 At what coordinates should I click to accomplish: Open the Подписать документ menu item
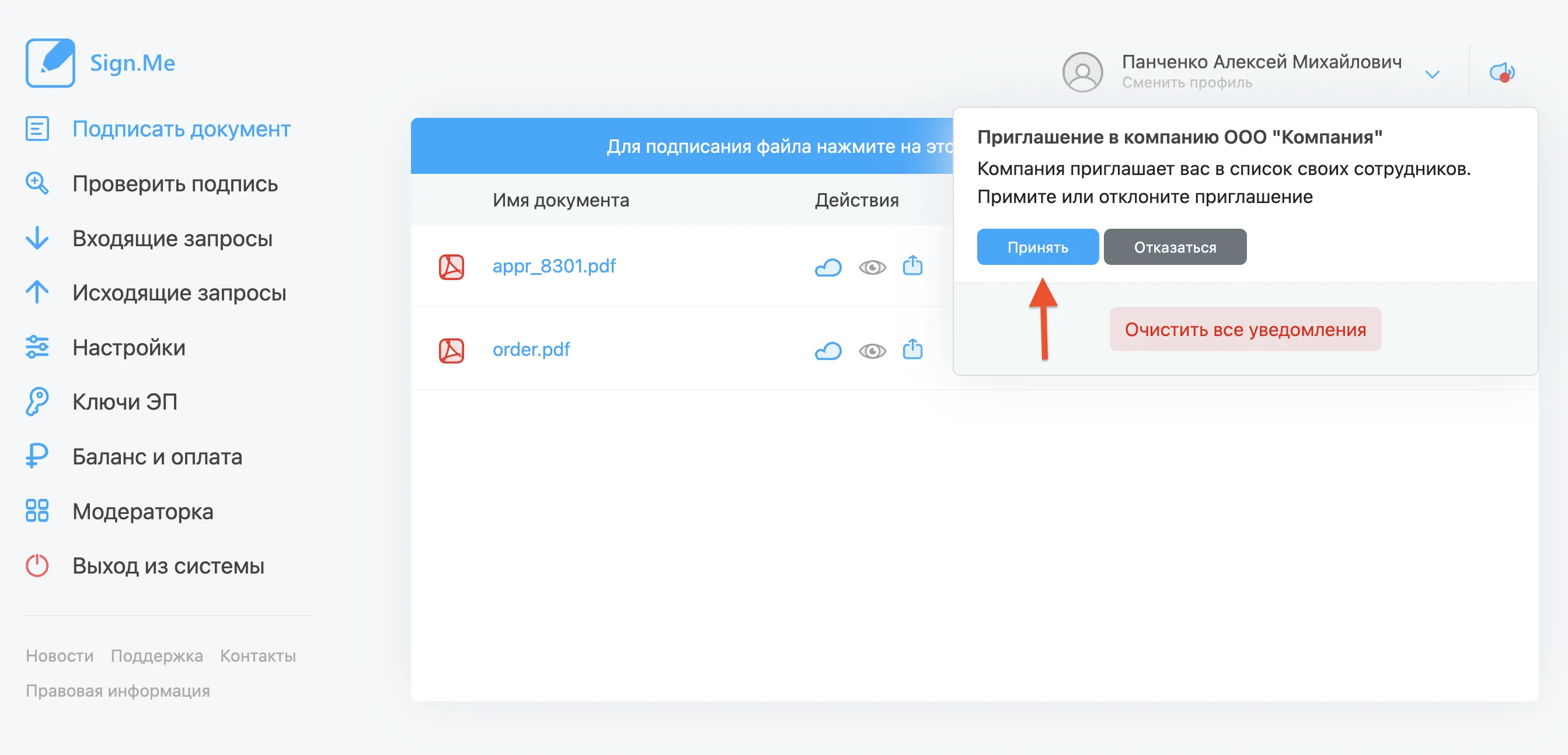click(x=182, y=129)
